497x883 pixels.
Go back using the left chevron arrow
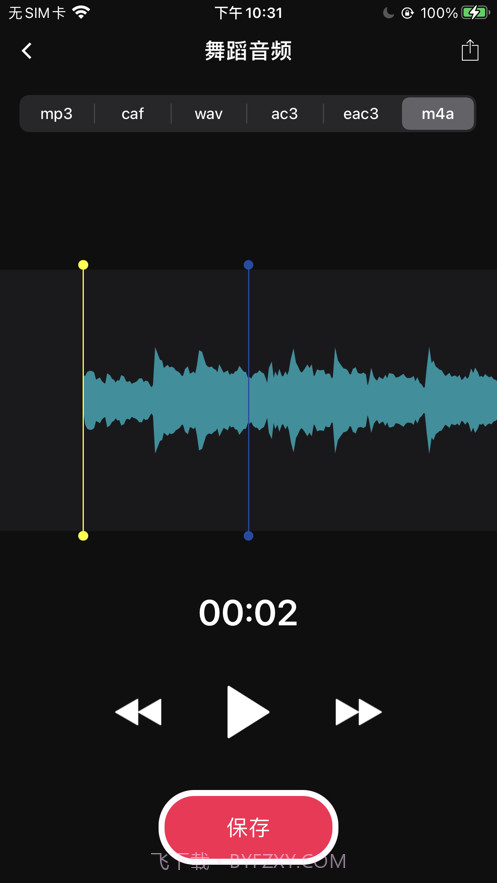coord(26,51)
